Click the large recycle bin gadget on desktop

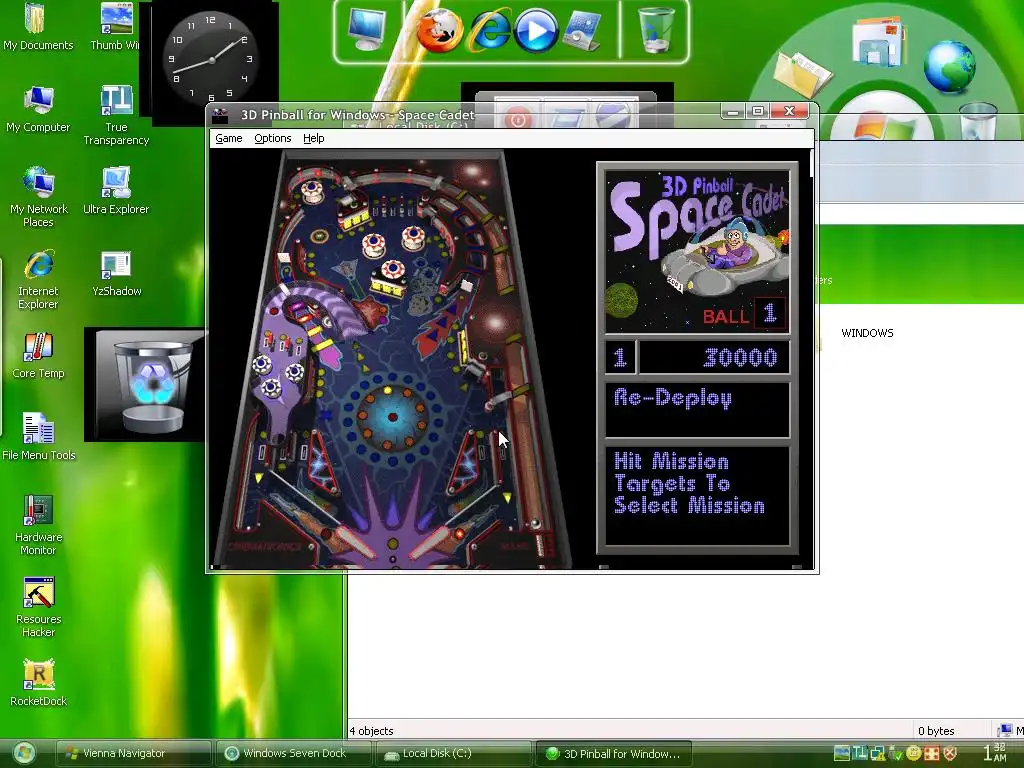tap(152, 385)
